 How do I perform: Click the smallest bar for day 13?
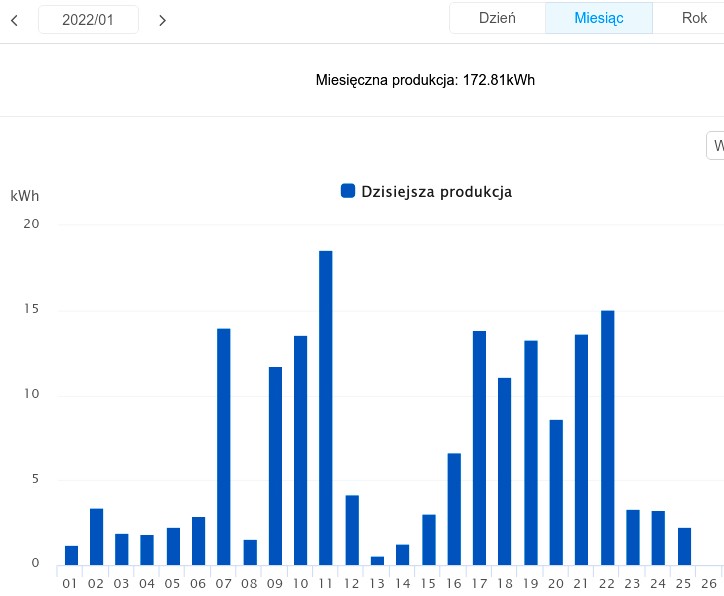tap(377, 561)
